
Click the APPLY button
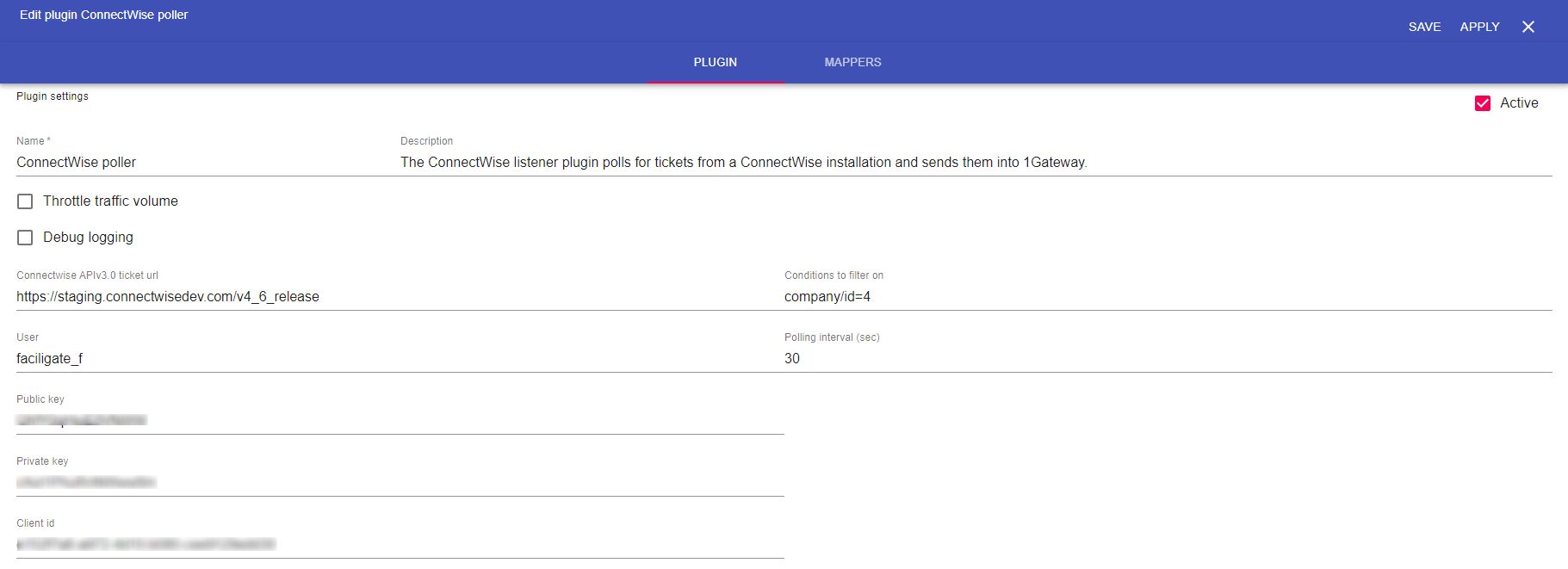1479,27
